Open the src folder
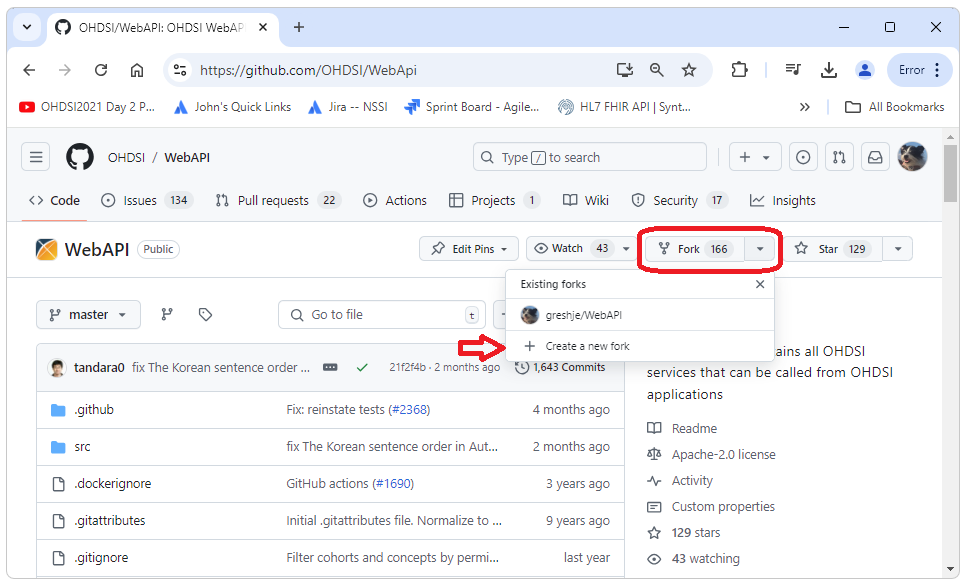Screen dimensions: 966x584 point(82,447)
